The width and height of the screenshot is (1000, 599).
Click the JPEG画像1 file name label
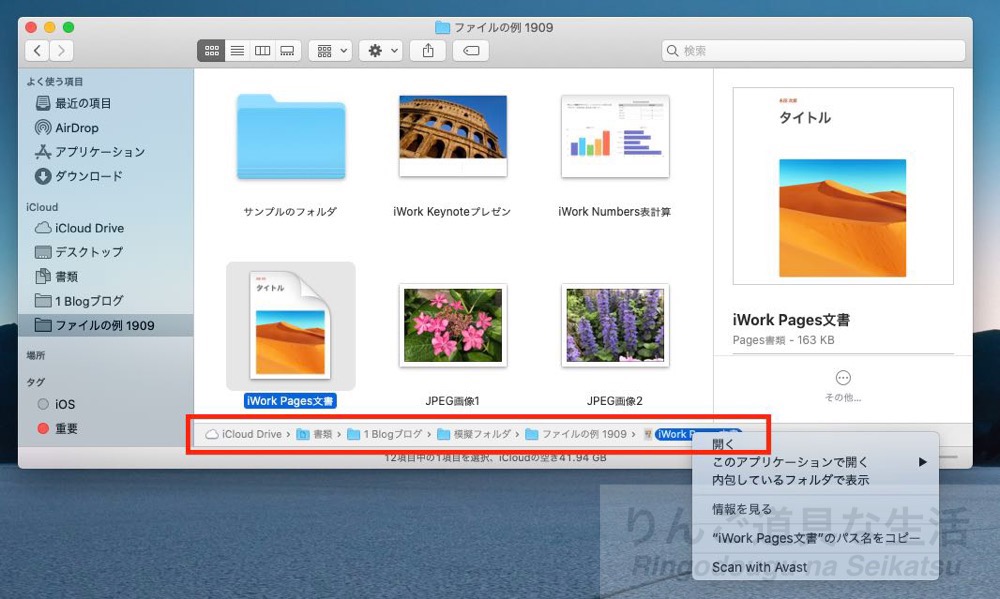[x=452, y=401]
